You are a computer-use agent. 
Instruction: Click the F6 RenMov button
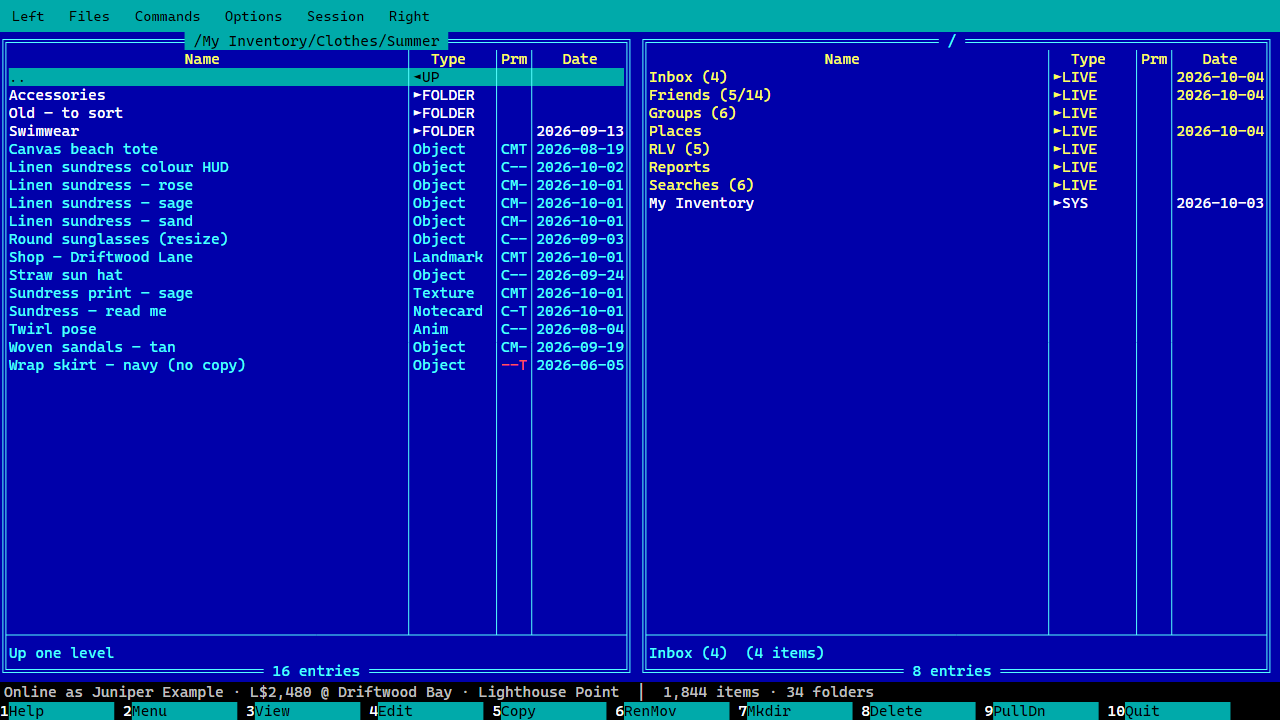[x=672, y=711]
